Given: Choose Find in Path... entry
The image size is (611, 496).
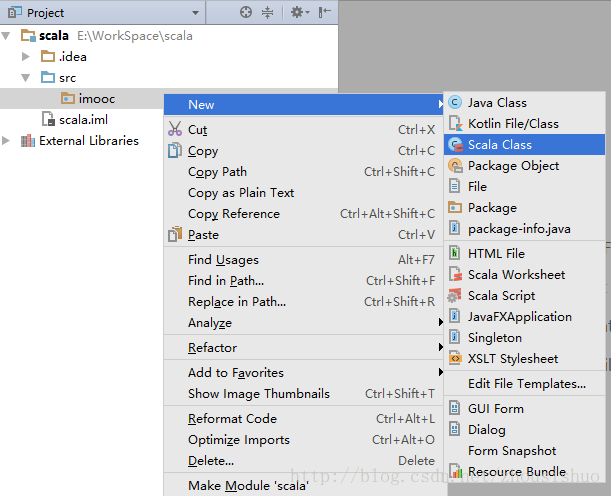Looking at the screenshot, I should click(x=304, y=281).
